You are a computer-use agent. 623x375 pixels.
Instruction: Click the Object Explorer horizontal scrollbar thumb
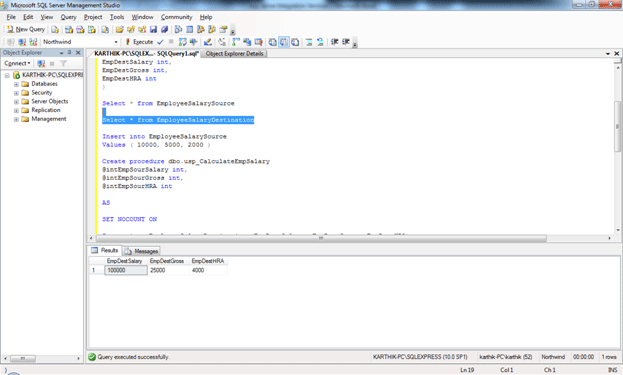(x=23, y=358)
